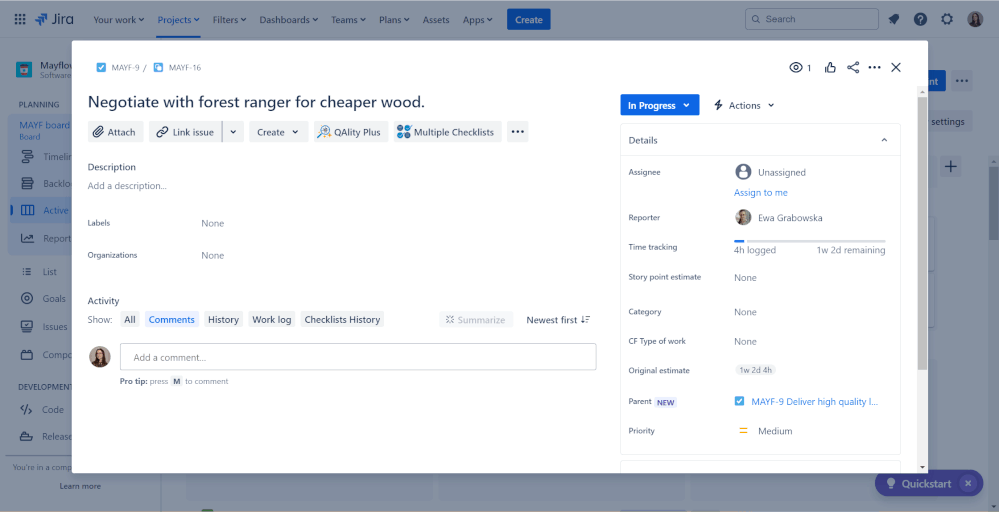Click the dialog vertical scrollbar
Screen dimensions: 999x512
click(922, 232)
